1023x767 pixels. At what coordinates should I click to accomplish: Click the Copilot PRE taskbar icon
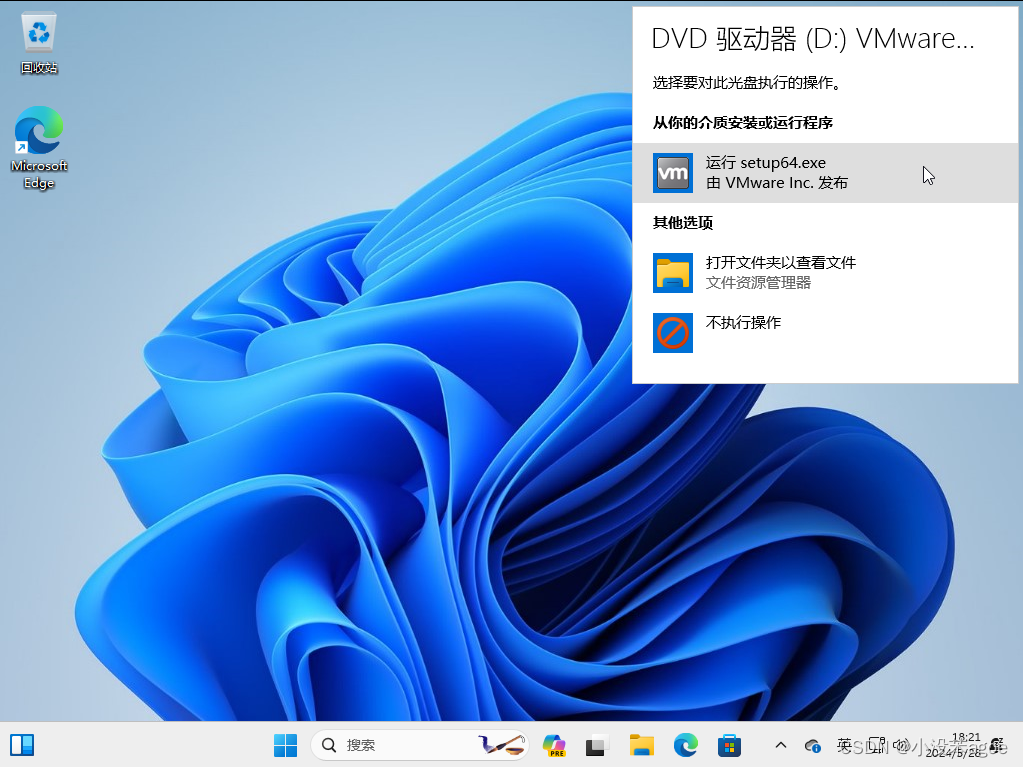pos(553,745)
